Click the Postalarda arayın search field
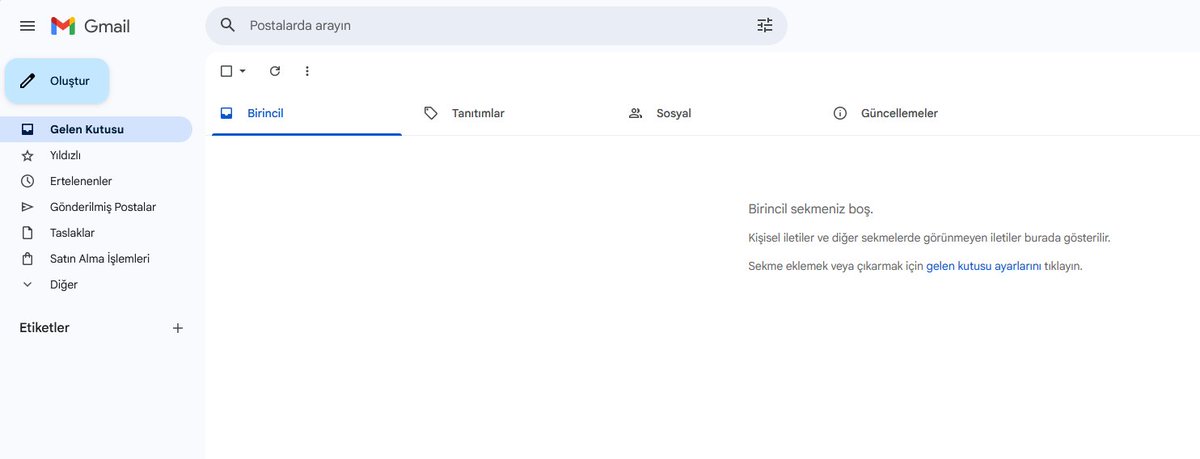The width and height of the screenshot is (1200, 459). pyautogui.click(x=495, y=25)
